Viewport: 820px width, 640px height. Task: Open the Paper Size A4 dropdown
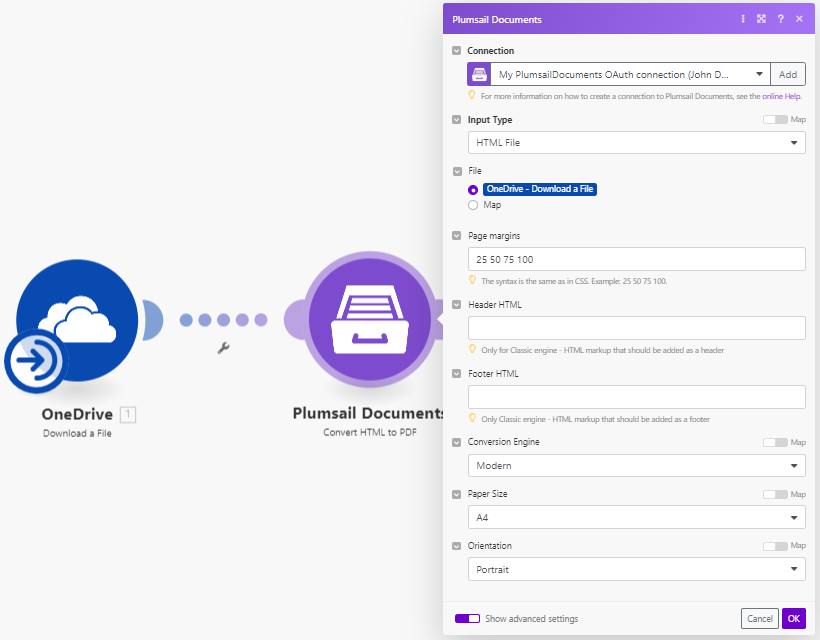(x=636, y=517)
